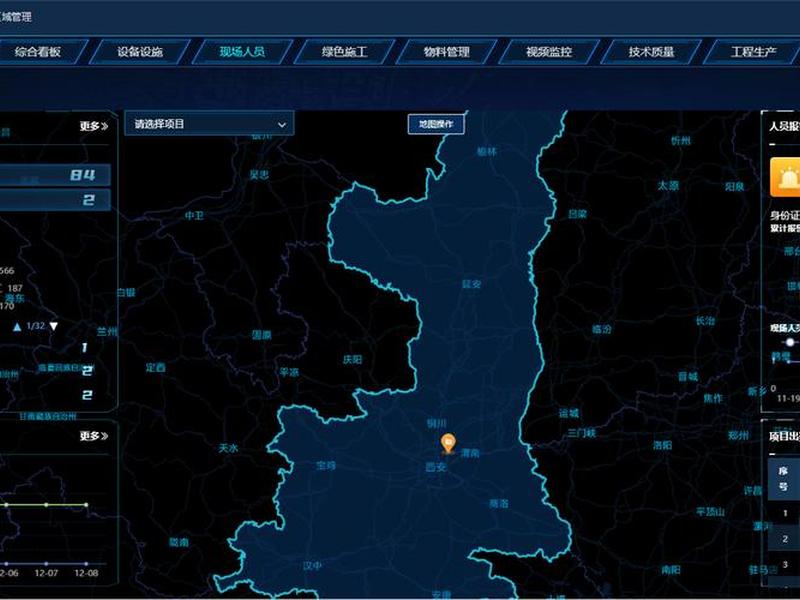The height and width of the screenshot is (600, 800).
Task: Click the 渭南 city label on map
Action: [470, 453]
